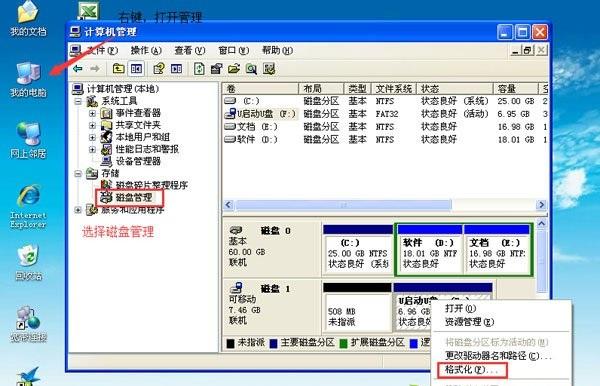Image resolution: width=600 pixels, height=386 pixels.
Task: Click the Properties toolbar icon
Action: (217, 69)
